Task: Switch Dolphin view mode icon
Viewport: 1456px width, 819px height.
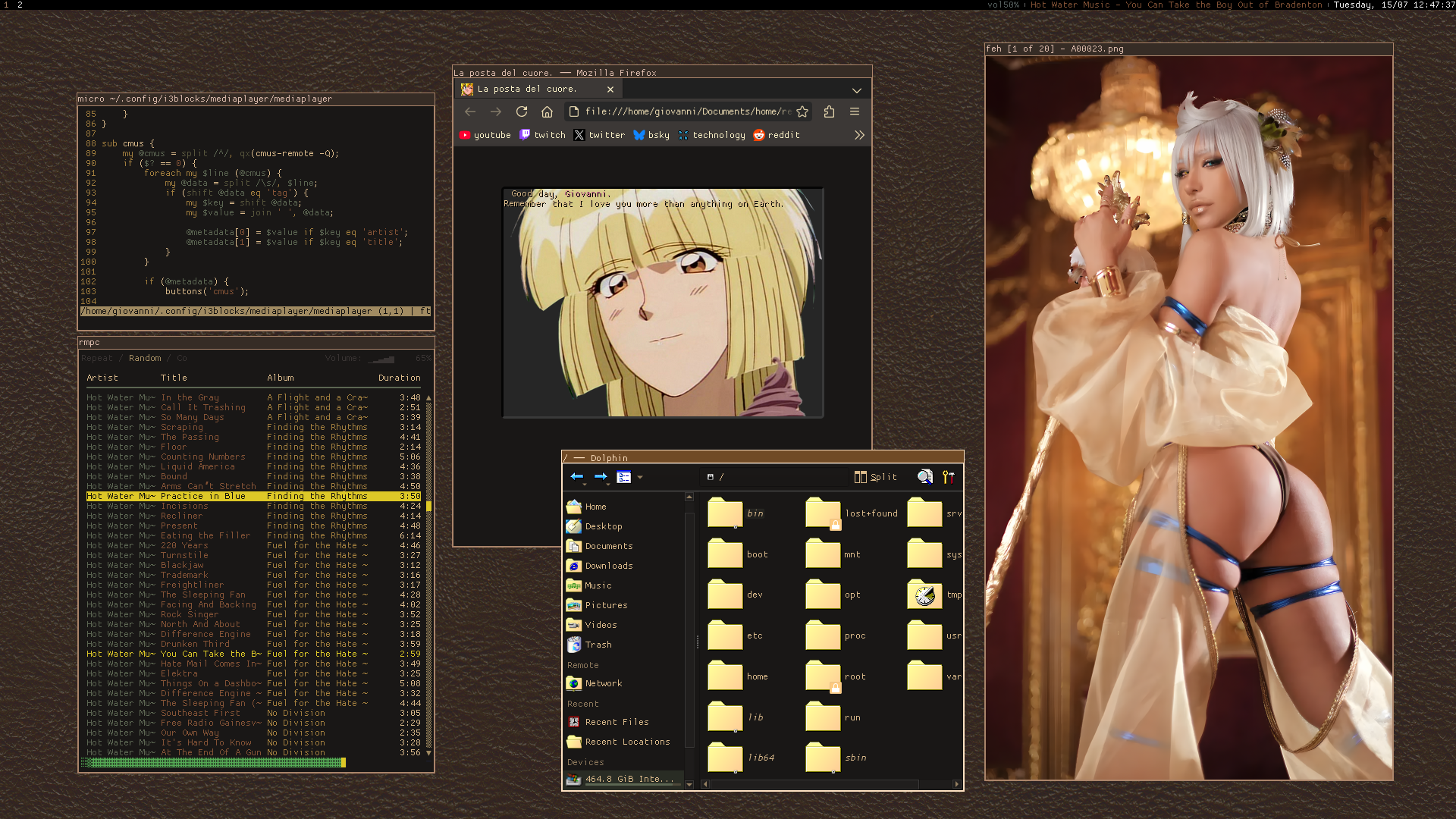Action: pyautogui.click(x=624, y=477)
